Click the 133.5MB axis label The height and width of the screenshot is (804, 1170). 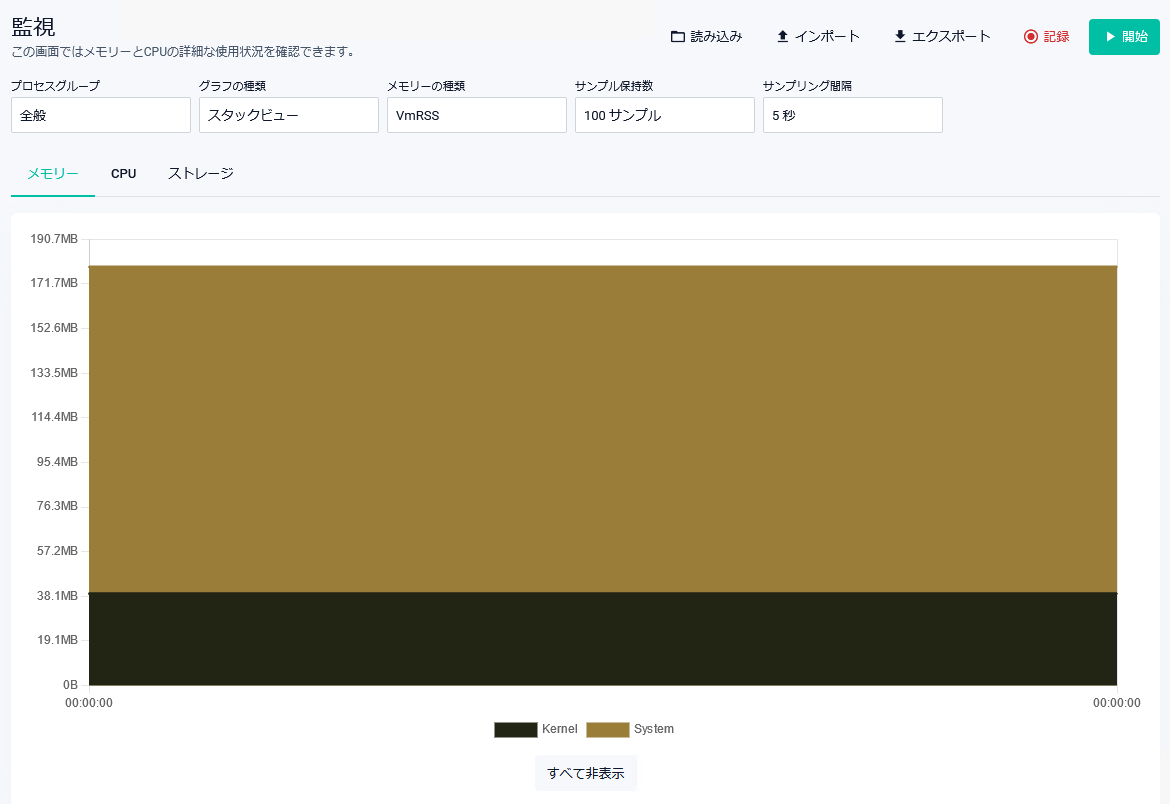(x=54, y=373)
